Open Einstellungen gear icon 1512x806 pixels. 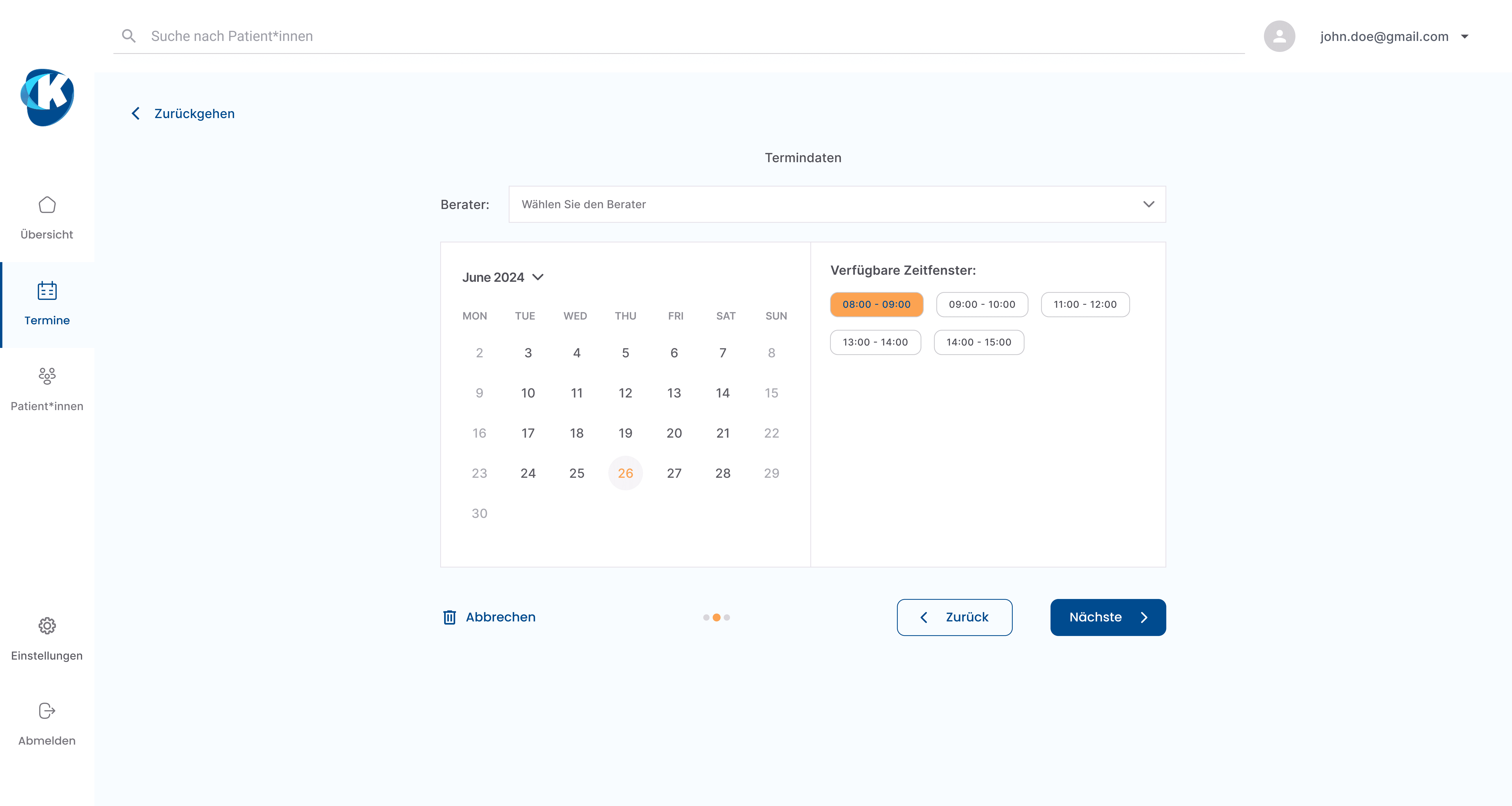[x=47, y=625]
